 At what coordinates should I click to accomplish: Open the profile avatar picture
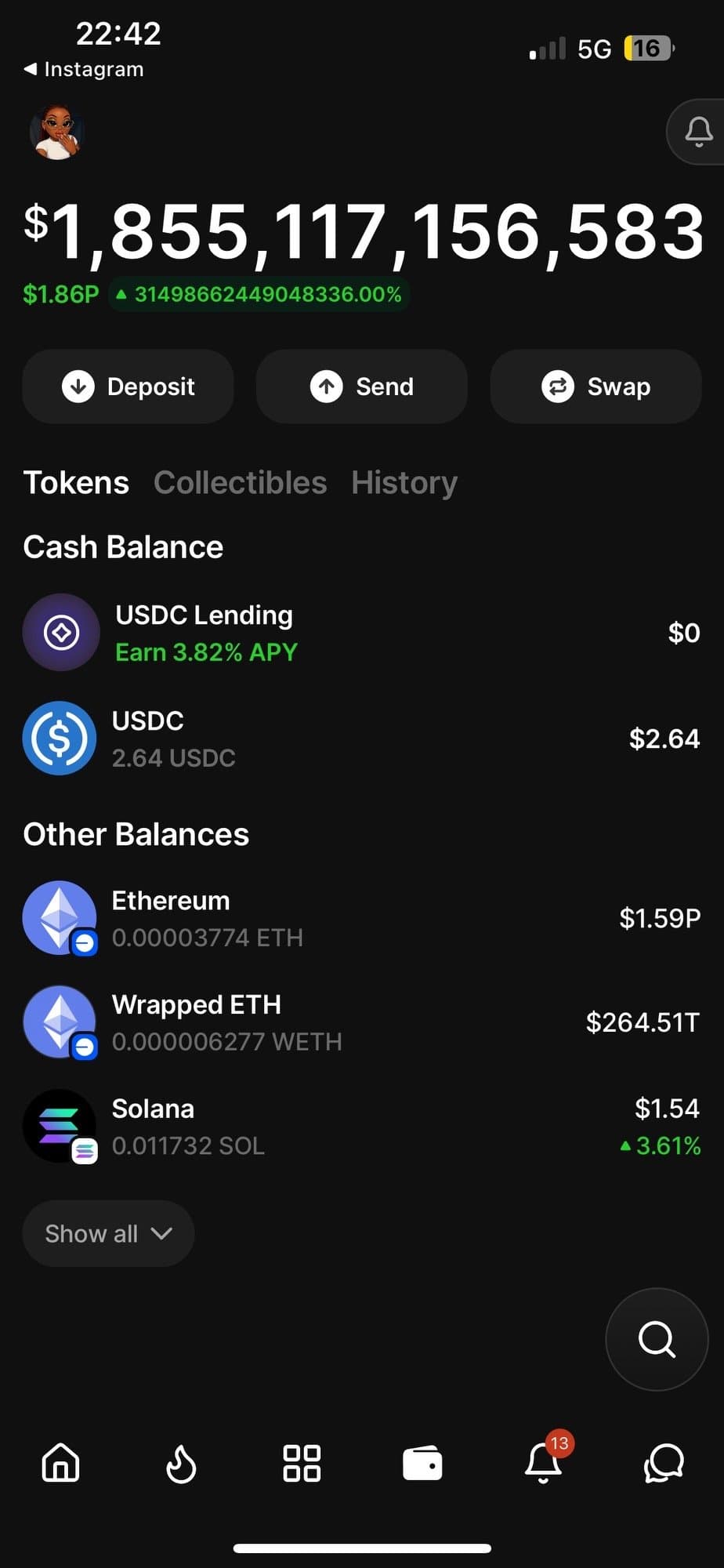[x=57, y=132]
